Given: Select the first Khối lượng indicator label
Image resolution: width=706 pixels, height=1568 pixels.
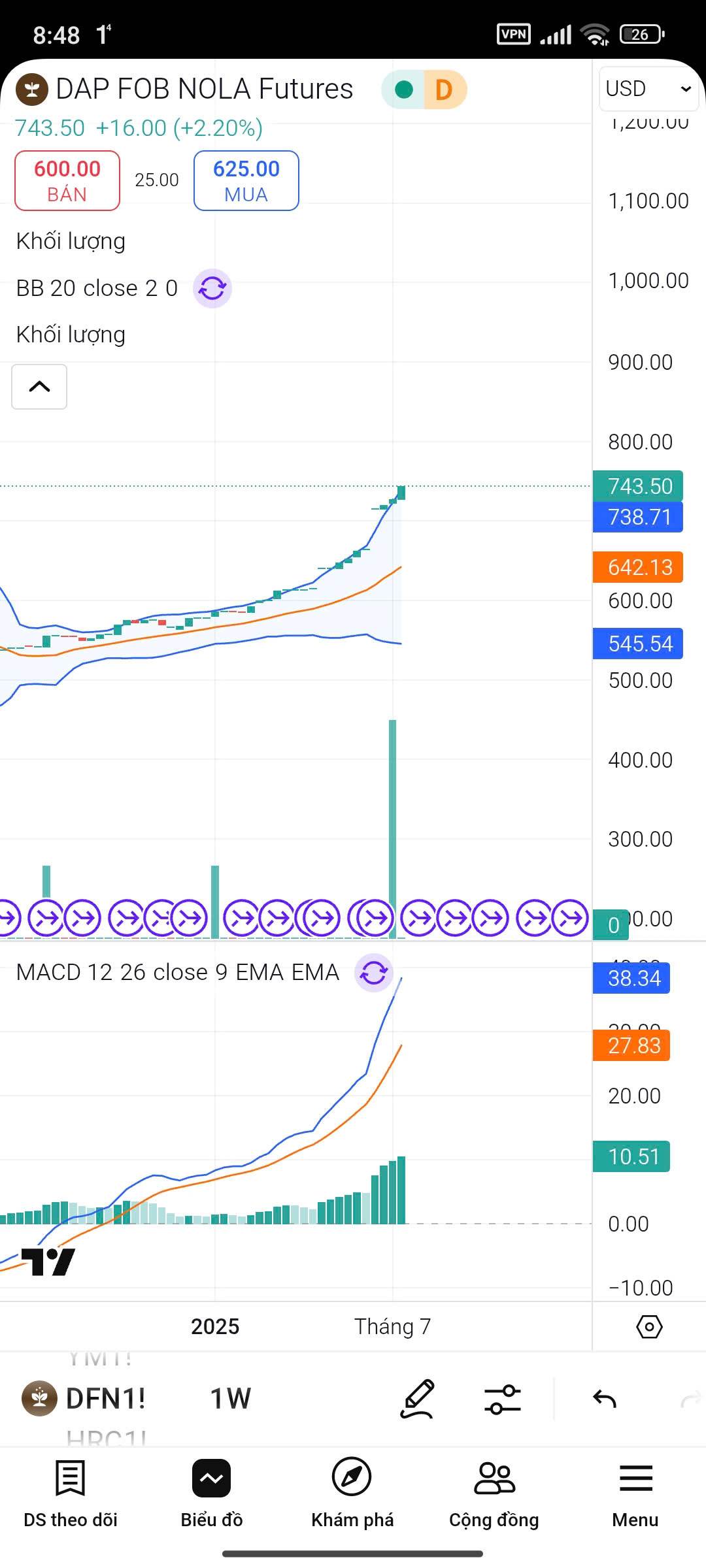Looking at the screenshot, I should point(71,241).
